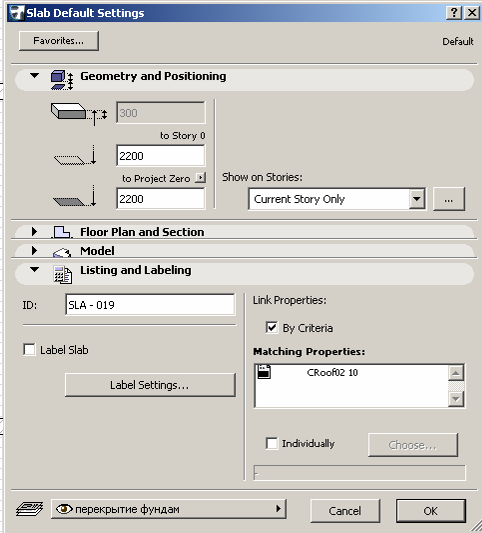Expand the Floor Plan and Section panel
The width and height of the screenshot is (482, 533).
tap(34, 231)
